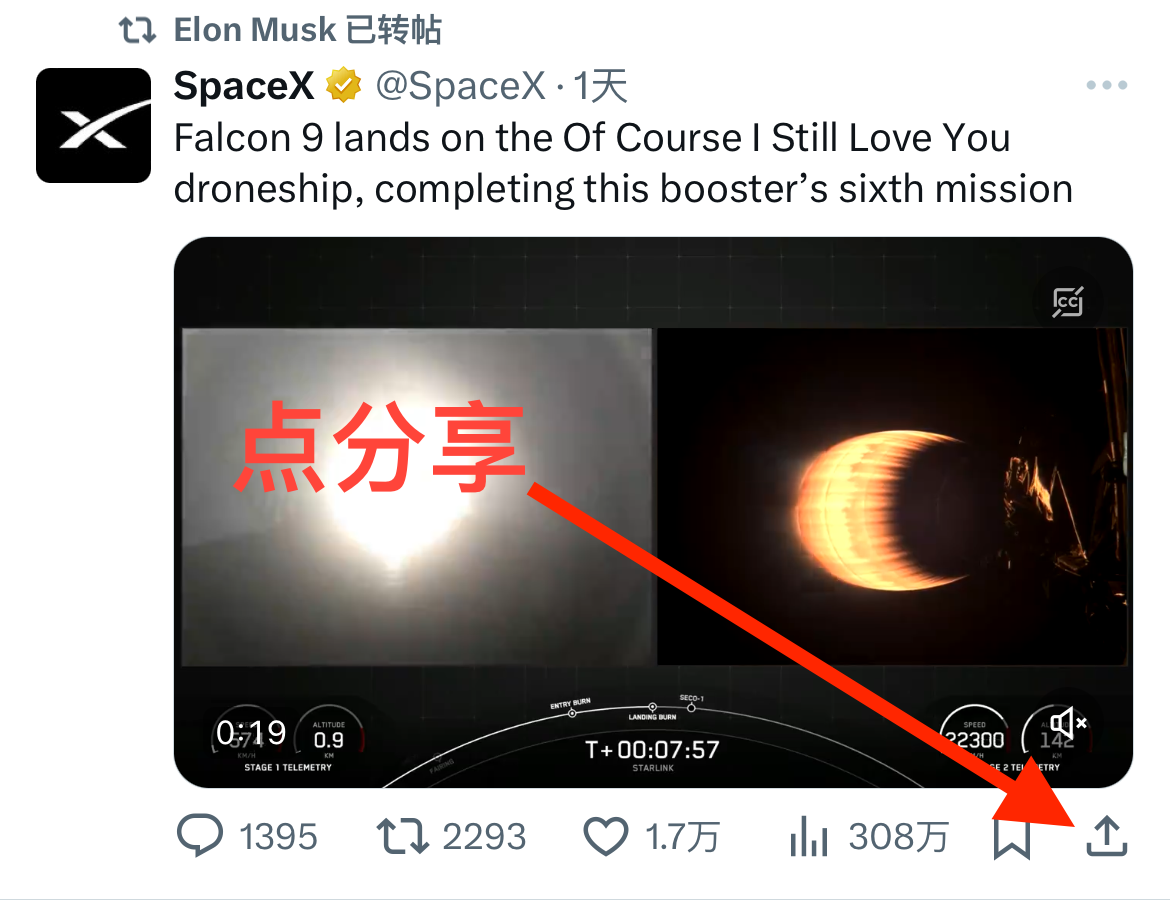The image size is (1170, 903).
Task: Click the 0:19 video time indicator
Action: tap(251, 733)
